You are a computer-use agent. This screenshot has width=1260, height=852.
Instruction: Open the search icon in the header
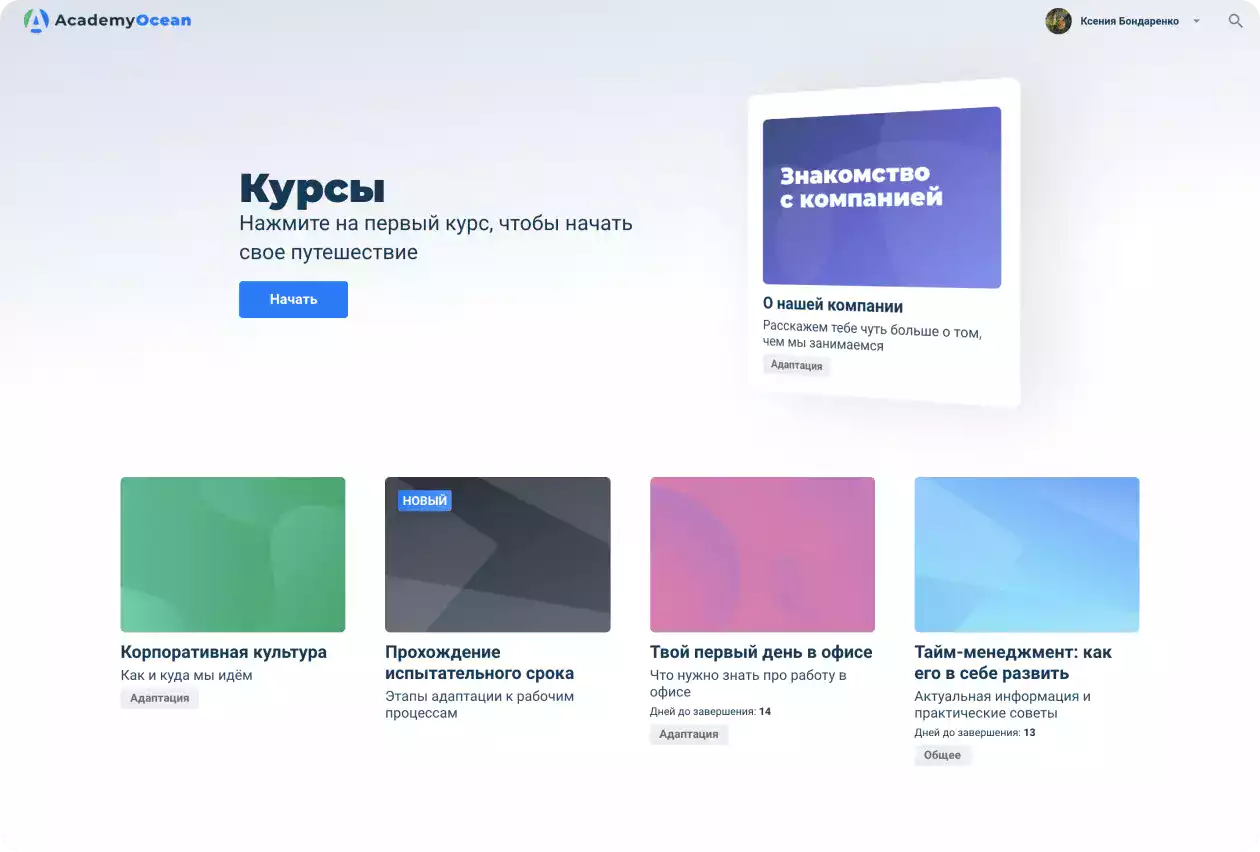tap(1235, 20)
